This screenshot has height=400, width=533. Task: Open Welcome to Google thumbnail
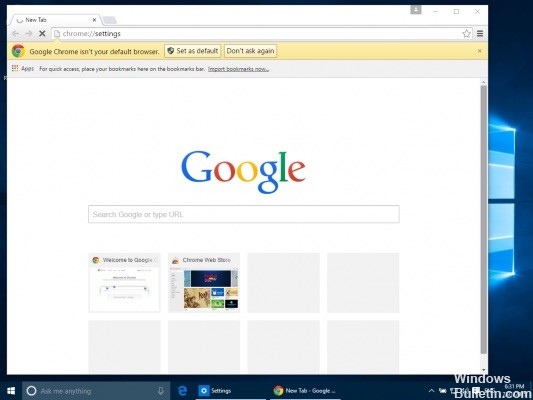(124, 282)
